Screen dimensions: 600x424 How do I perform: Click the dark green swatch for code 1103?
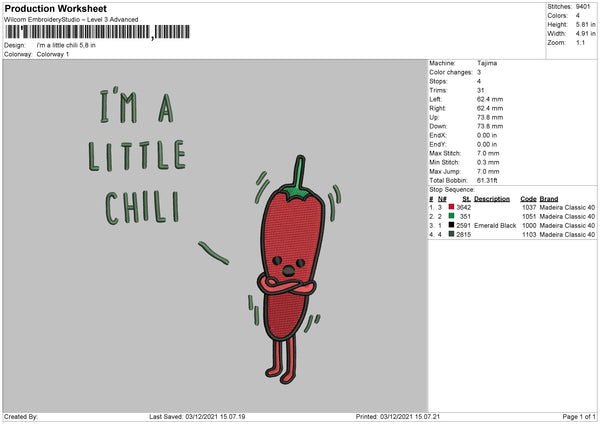click(451, 234)
